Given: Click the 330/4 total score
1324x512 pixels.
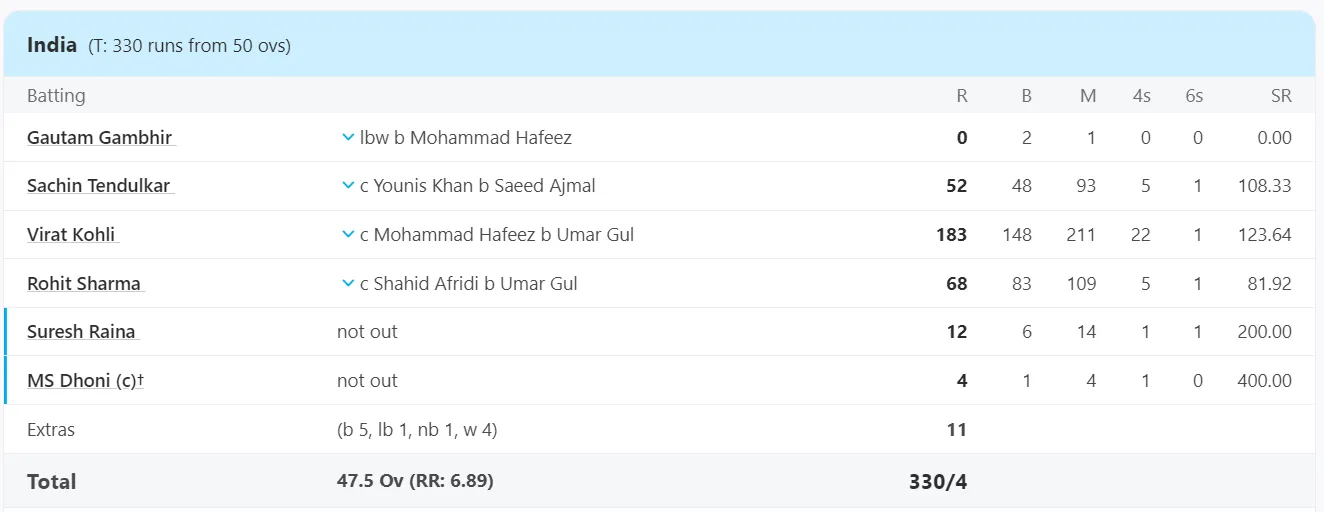Looking at the screenshot, I should tap(938, 482).
